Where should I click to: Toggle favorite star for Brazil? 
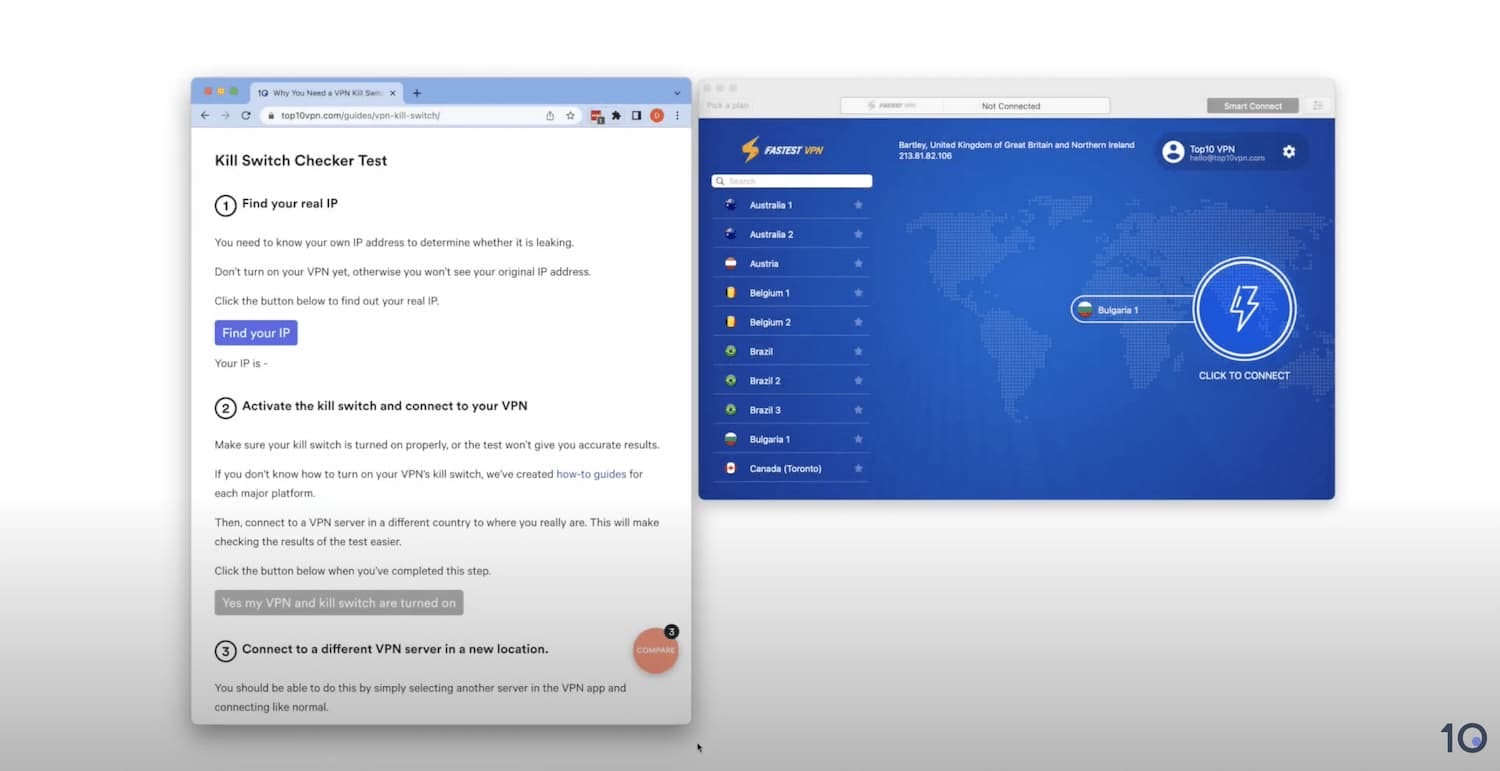[x=858, y=351]
